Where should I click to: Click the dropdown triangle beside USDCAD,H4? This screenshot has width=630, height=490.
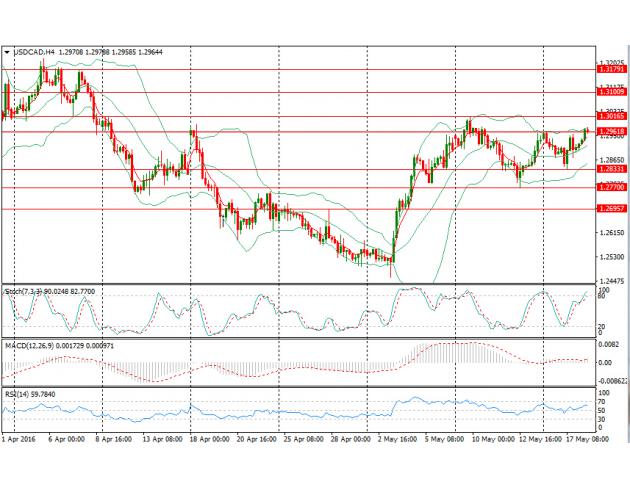pyautogui.click(x=7, y=50)
